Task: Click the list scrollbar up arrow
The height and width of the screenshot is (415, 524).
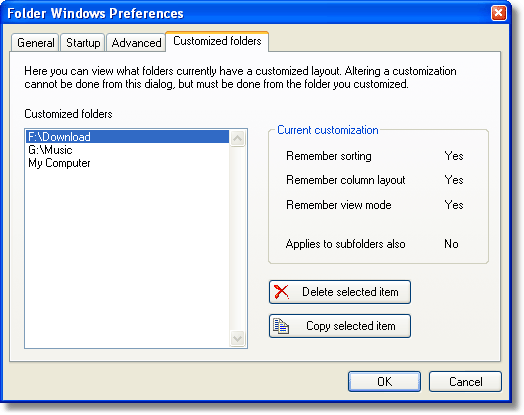Action: tap(238, 138)
